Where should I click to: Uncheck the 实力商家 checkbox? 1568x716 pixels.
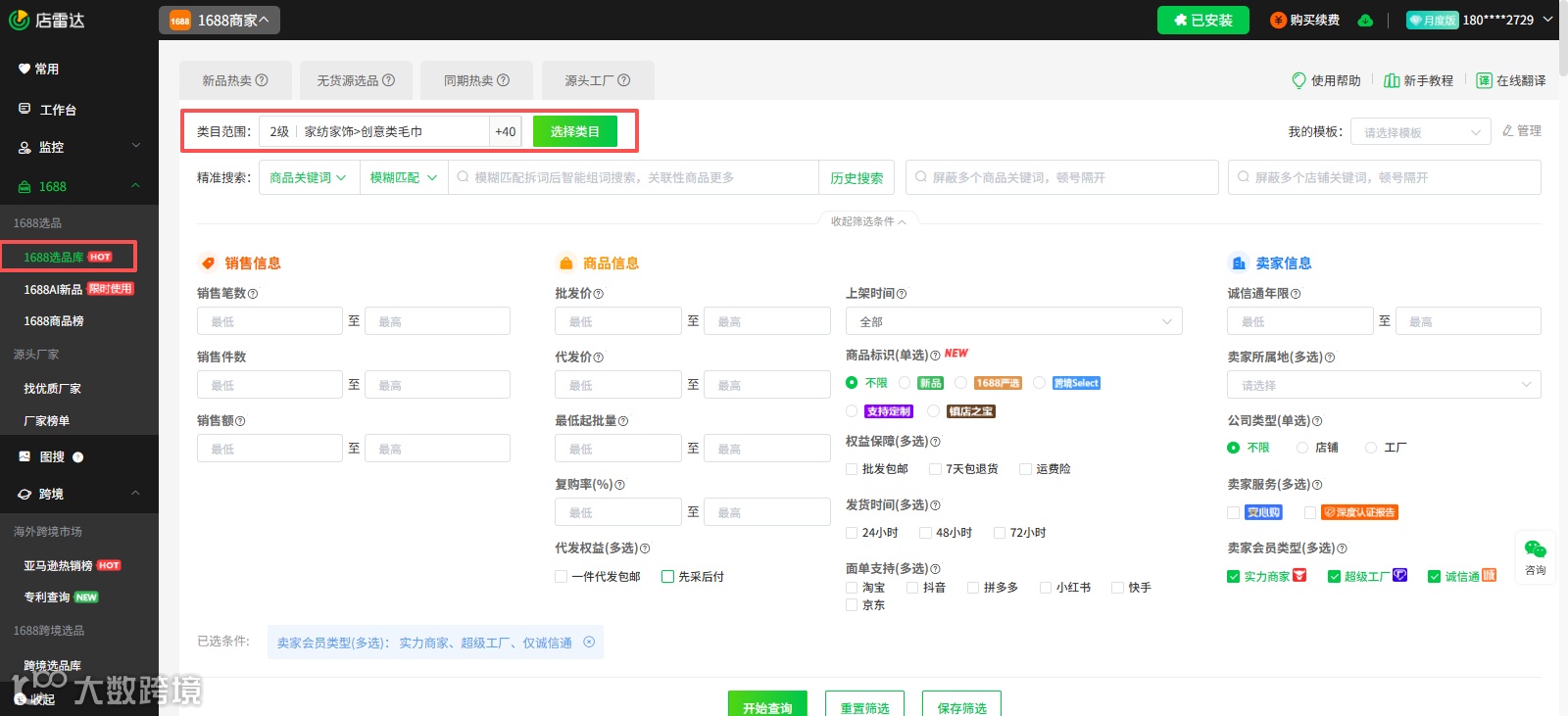pyautogui.click(x=1234, y=577)
